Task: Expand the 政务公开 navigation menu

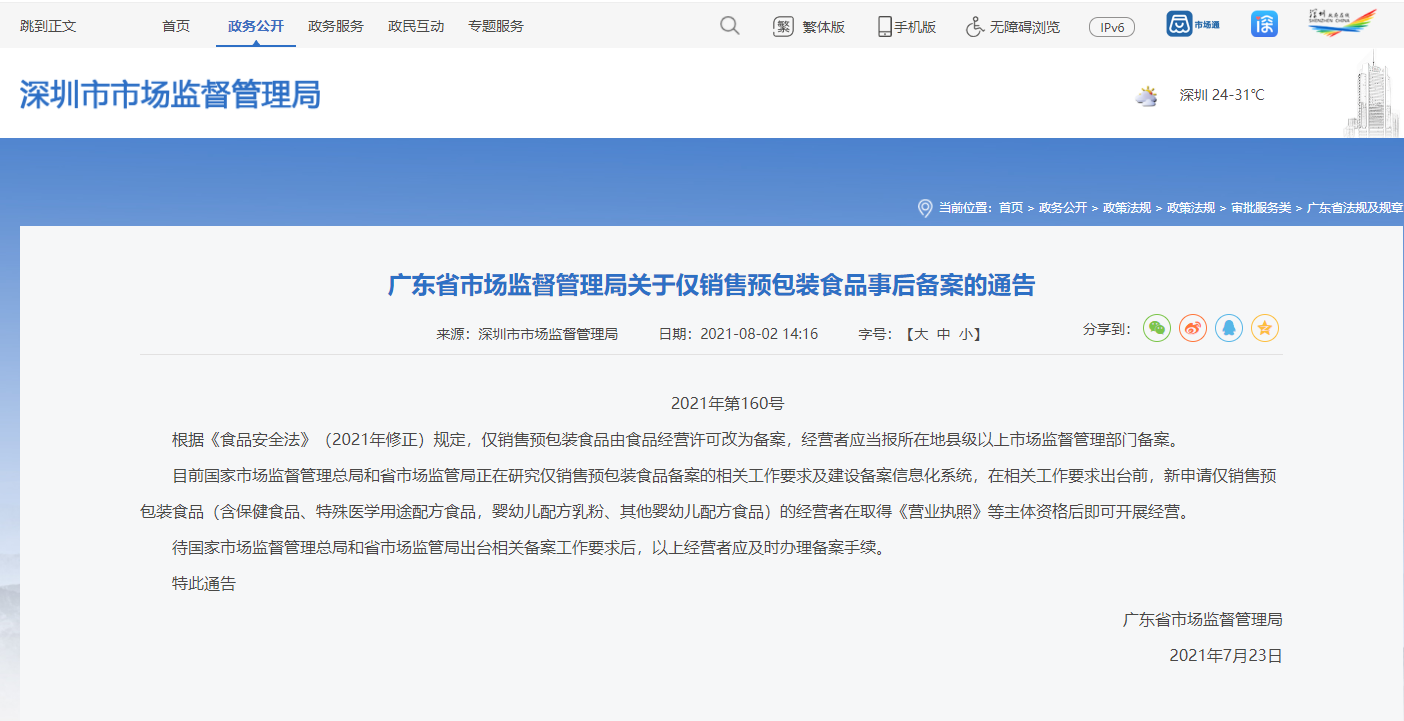Action: click(x=253, y=26)
